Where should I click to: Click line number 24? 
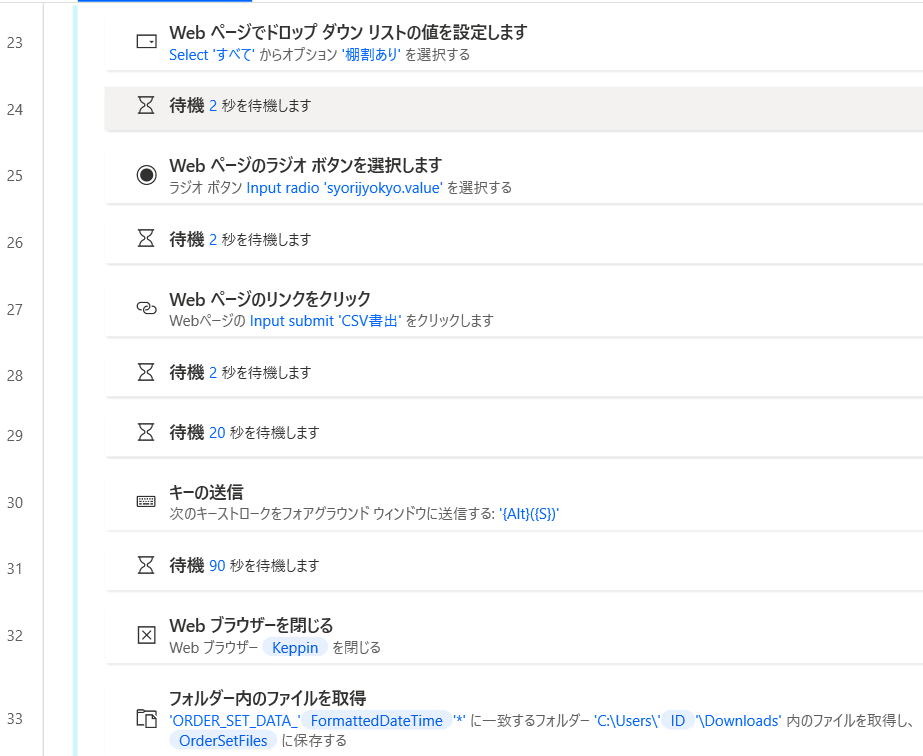pos(15,110)
